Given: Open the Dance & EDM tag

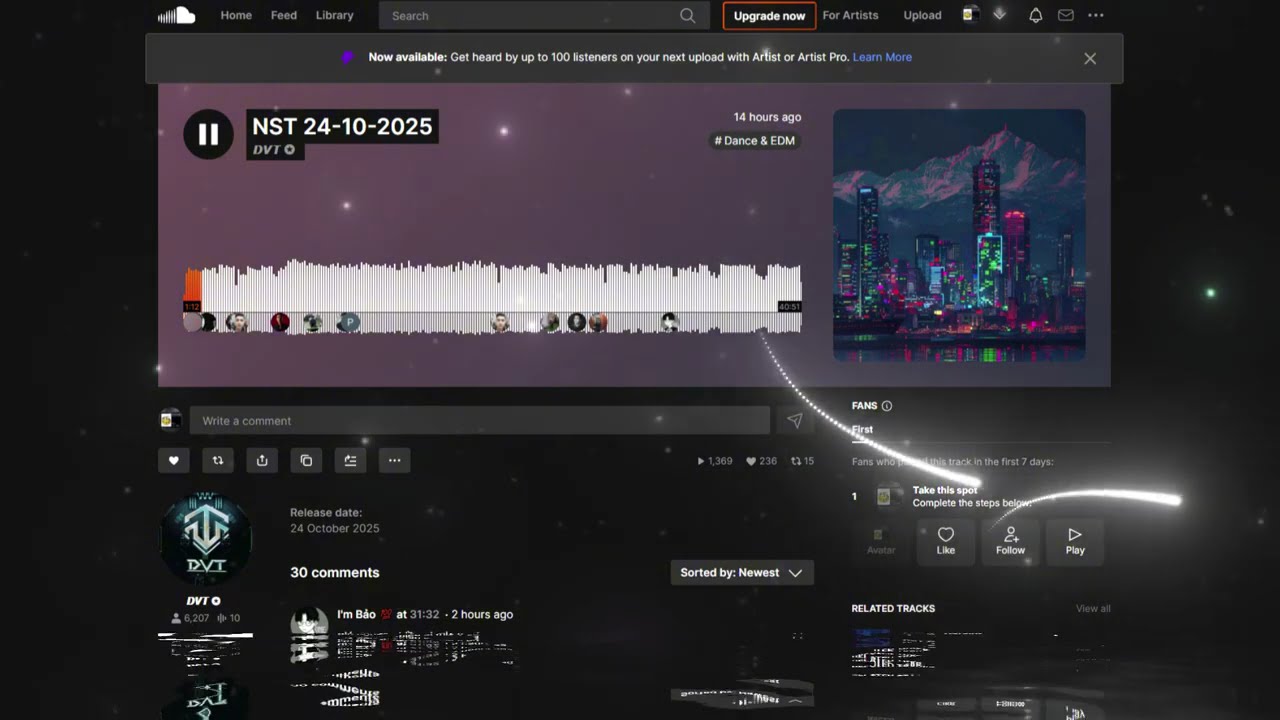Looking at the screenshot, I should click(x=755, y=141).
